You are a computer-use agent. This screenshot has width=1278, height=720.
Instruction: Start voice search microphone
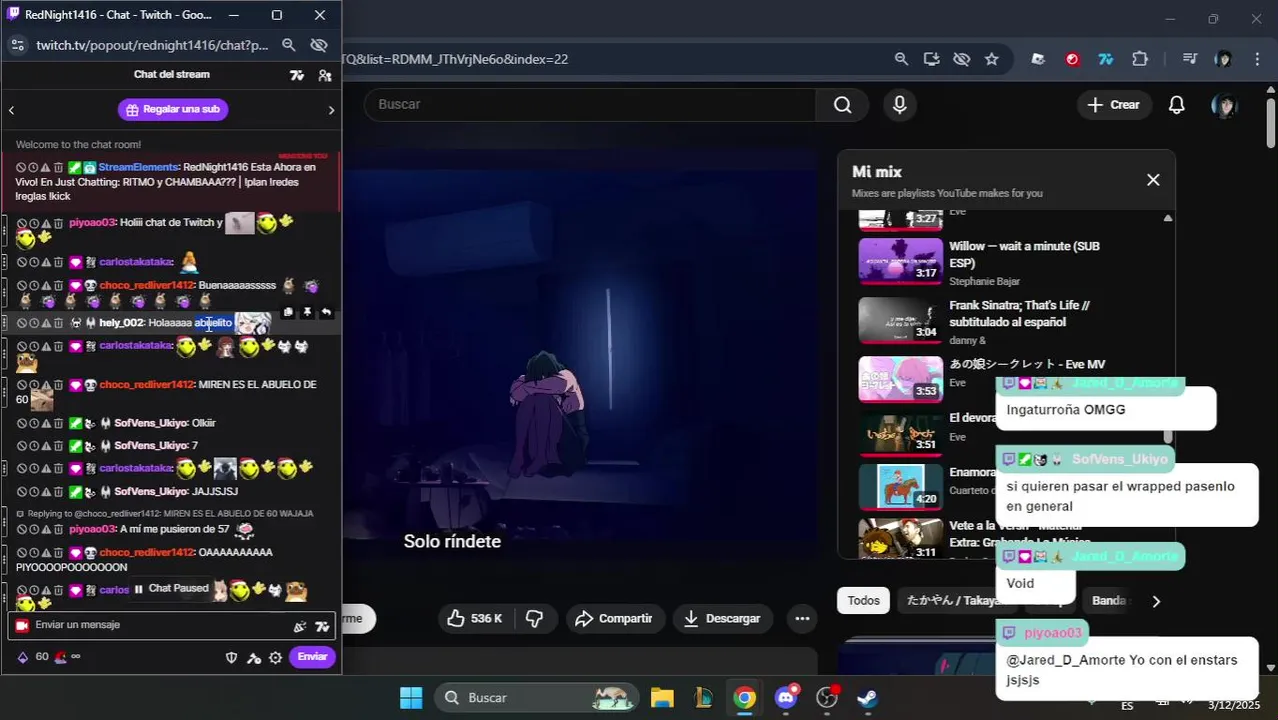900,105
